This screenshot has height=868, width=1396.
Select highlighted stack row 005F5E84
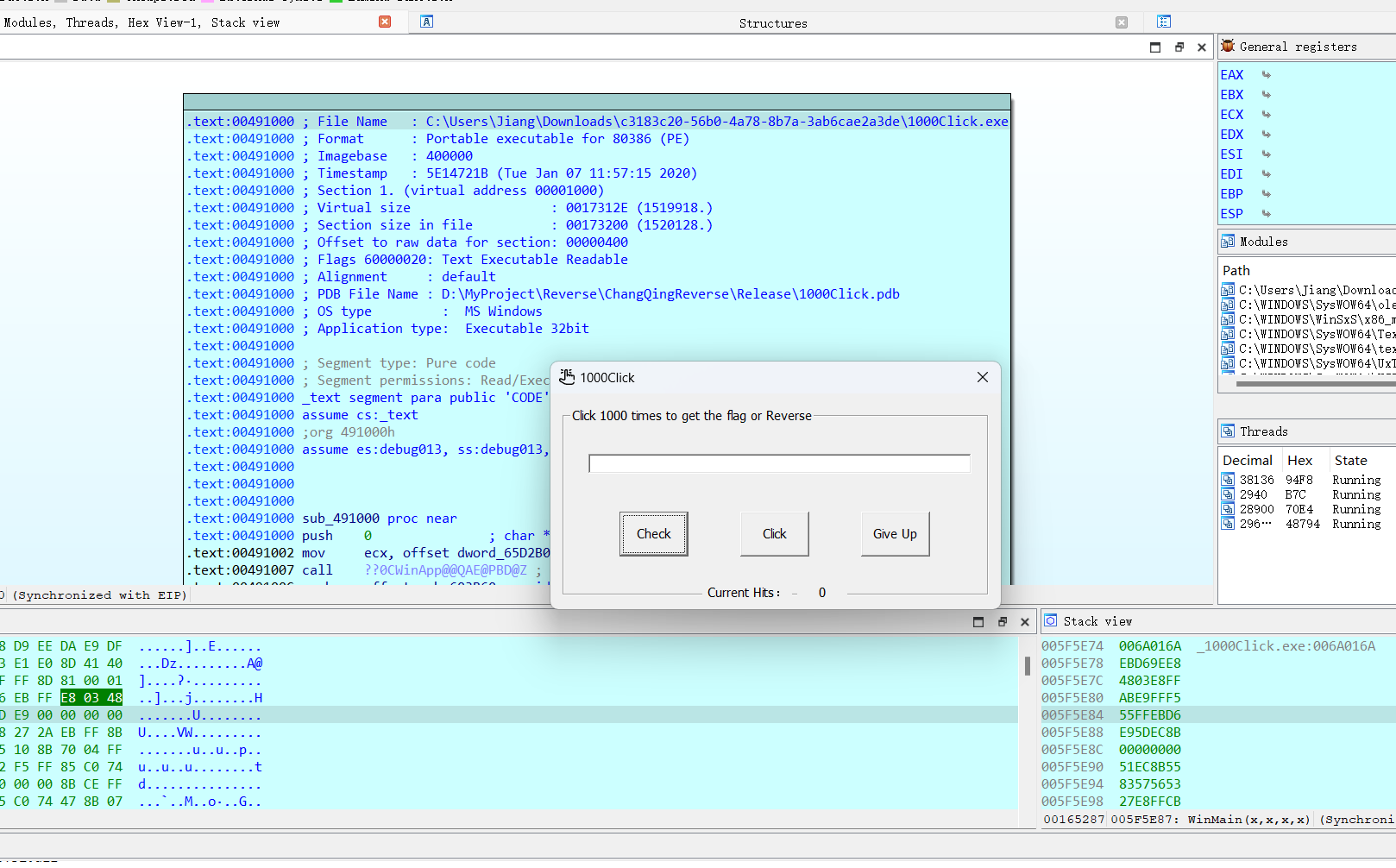[1218, 715]
